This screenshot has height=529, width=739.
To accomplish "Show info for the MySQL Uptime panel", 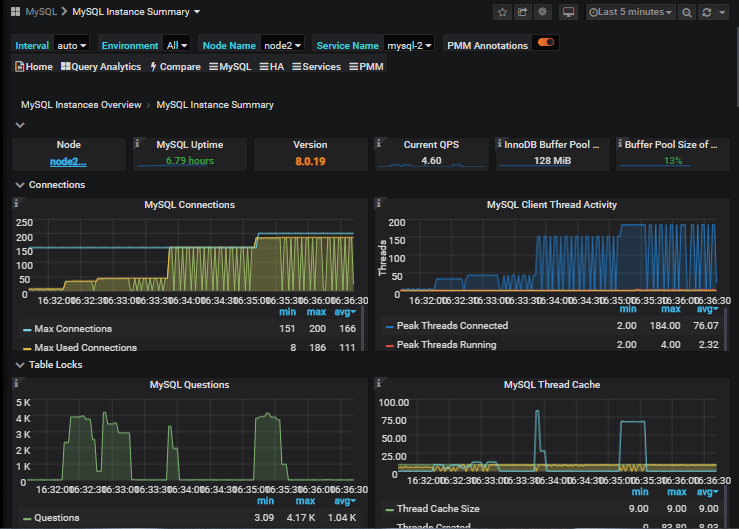I will click(x=137, y=143).
